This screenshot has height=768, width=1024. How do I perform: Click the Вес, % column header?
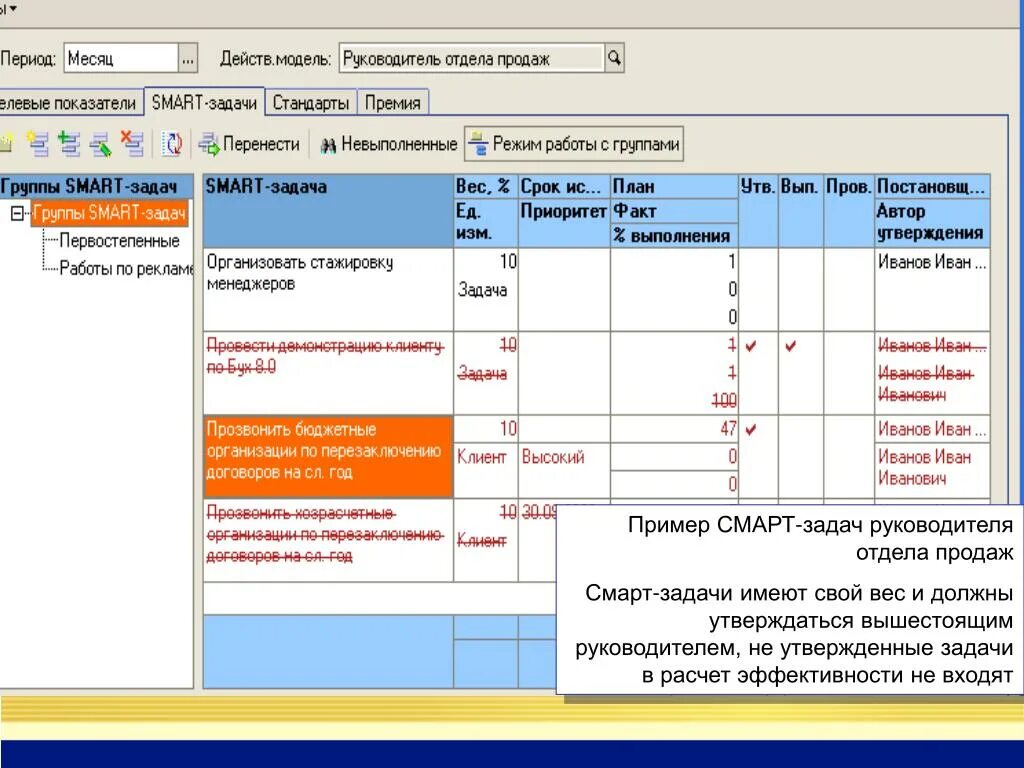pyautogui.click(x=485, y=186)
